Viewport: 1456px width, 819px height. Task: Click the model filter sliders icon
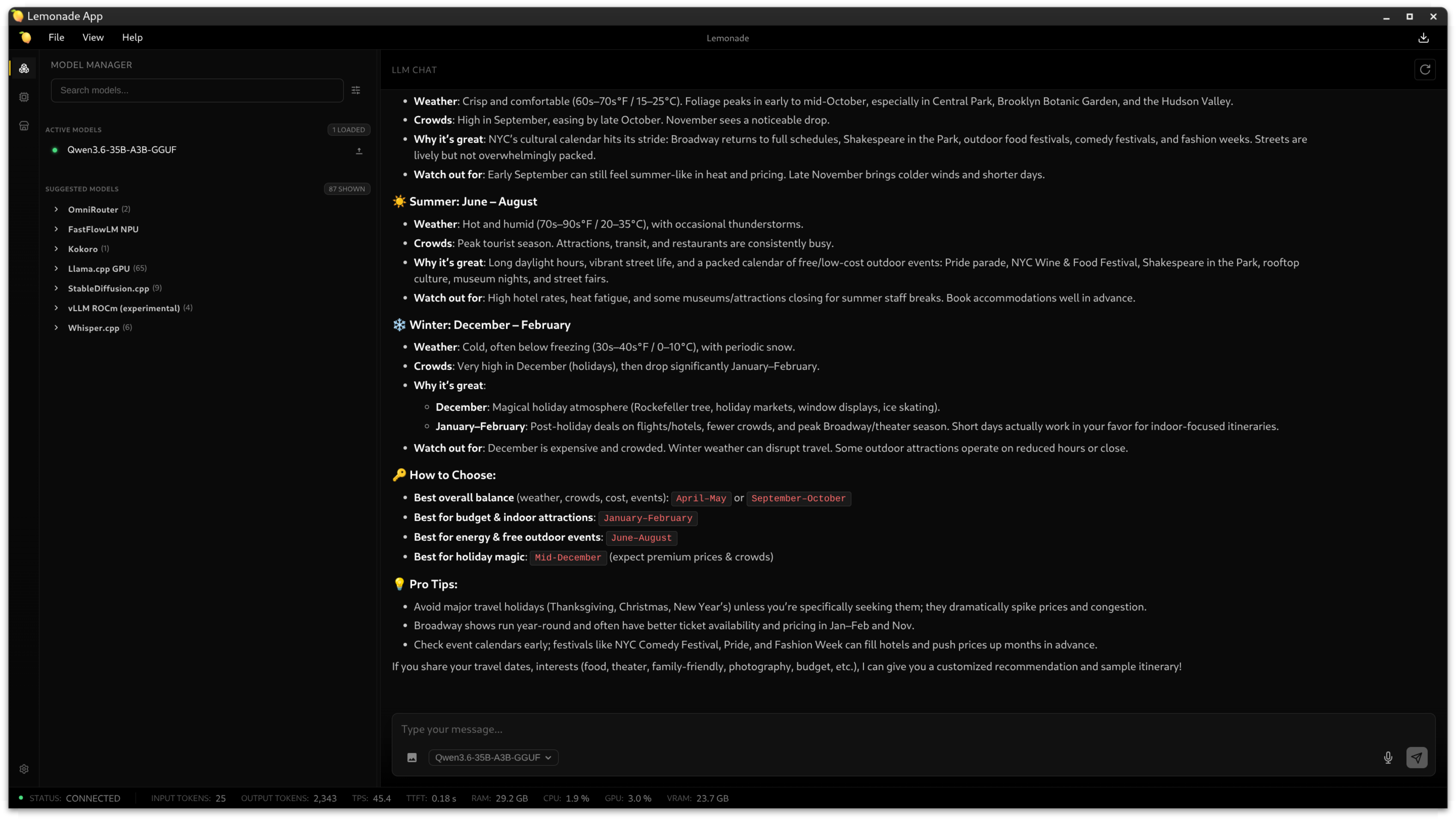click(x=356, y=91)
